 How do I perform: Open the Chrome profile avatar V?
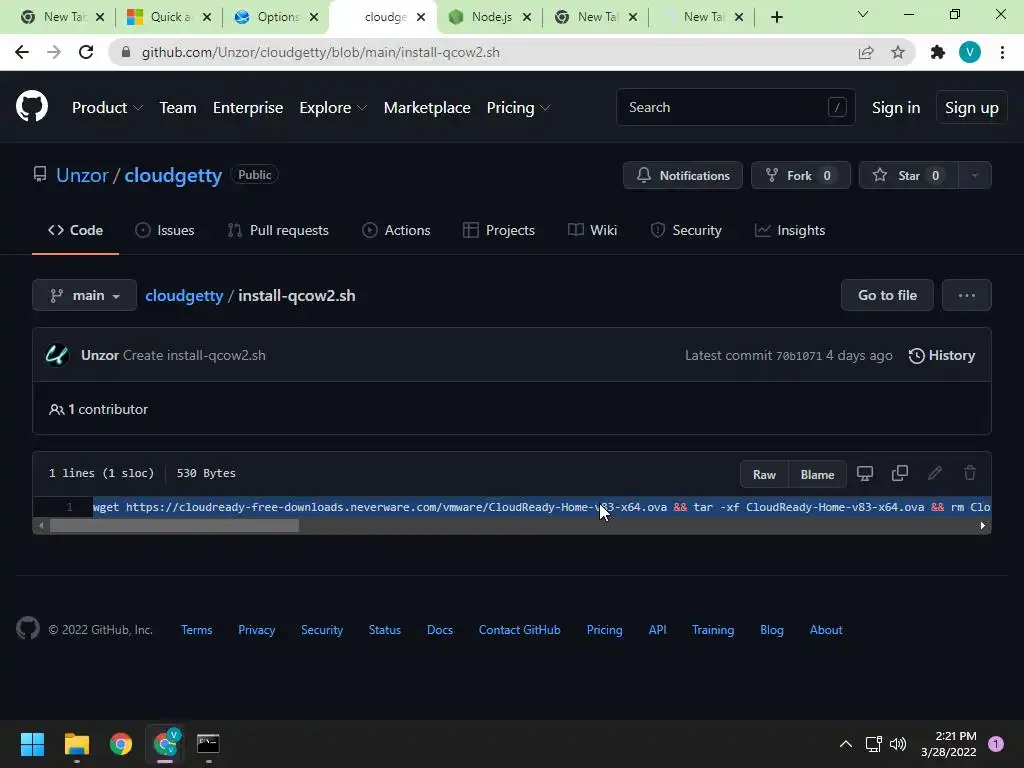(970, 52)
